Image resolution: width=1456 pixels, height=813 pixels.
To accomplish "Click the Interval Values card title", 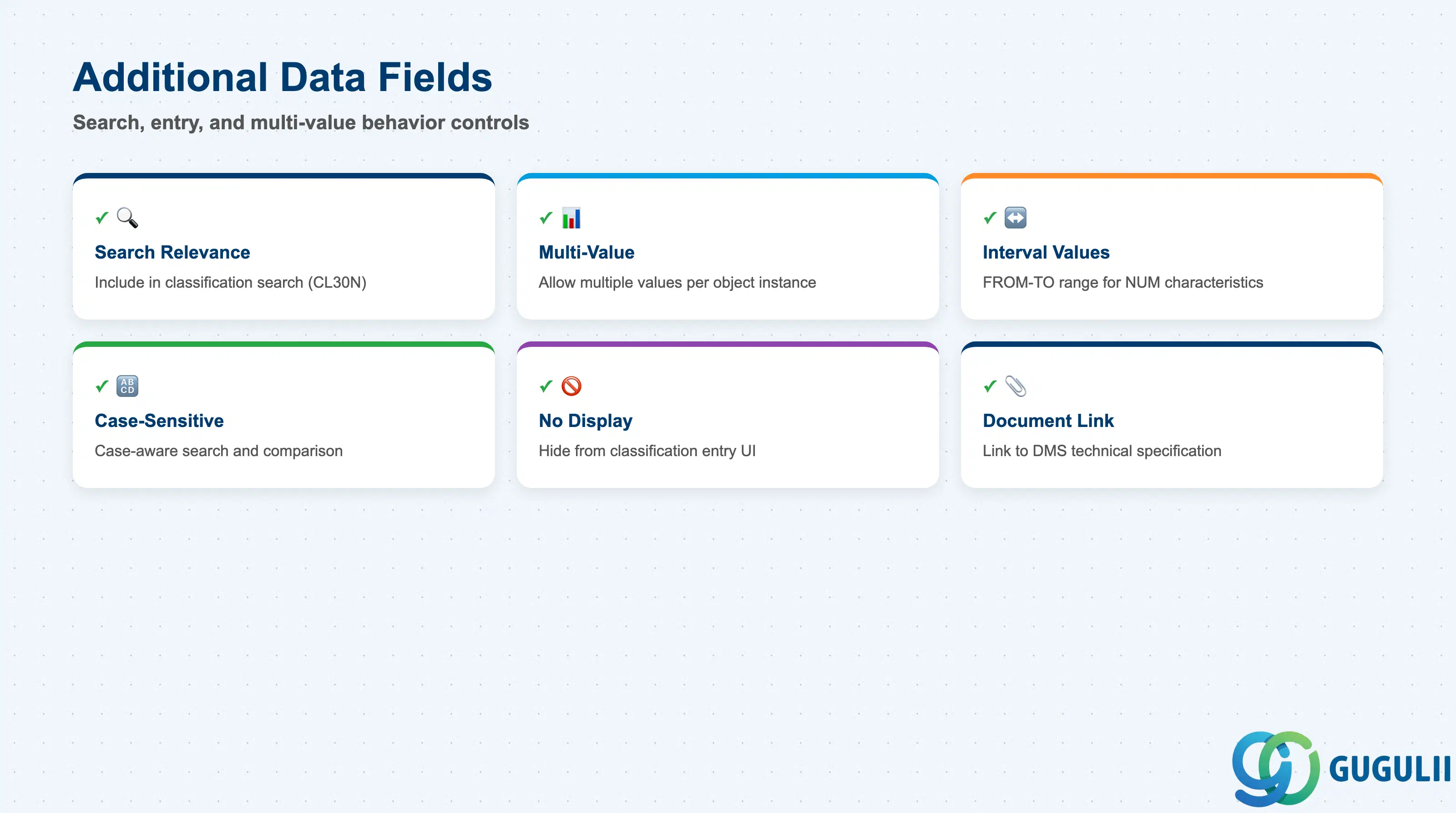I will pyautogui.click(x=1046, y=252).
